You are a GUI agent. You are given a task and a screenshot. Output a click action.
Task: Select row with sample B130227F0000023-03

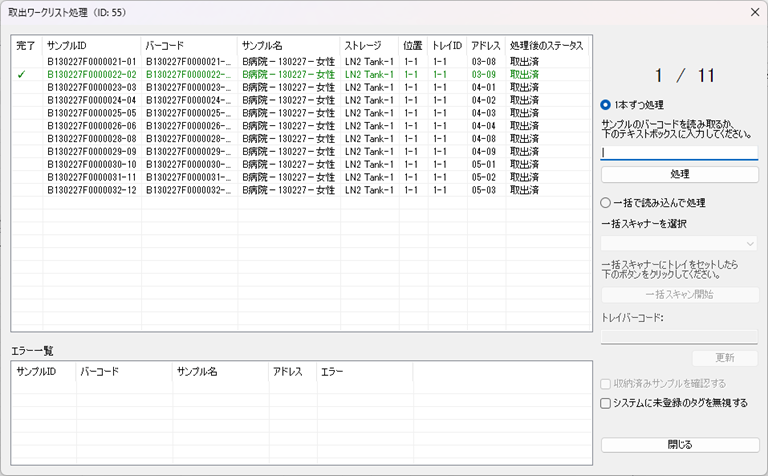pyautogui.click(x=92, y=87)
